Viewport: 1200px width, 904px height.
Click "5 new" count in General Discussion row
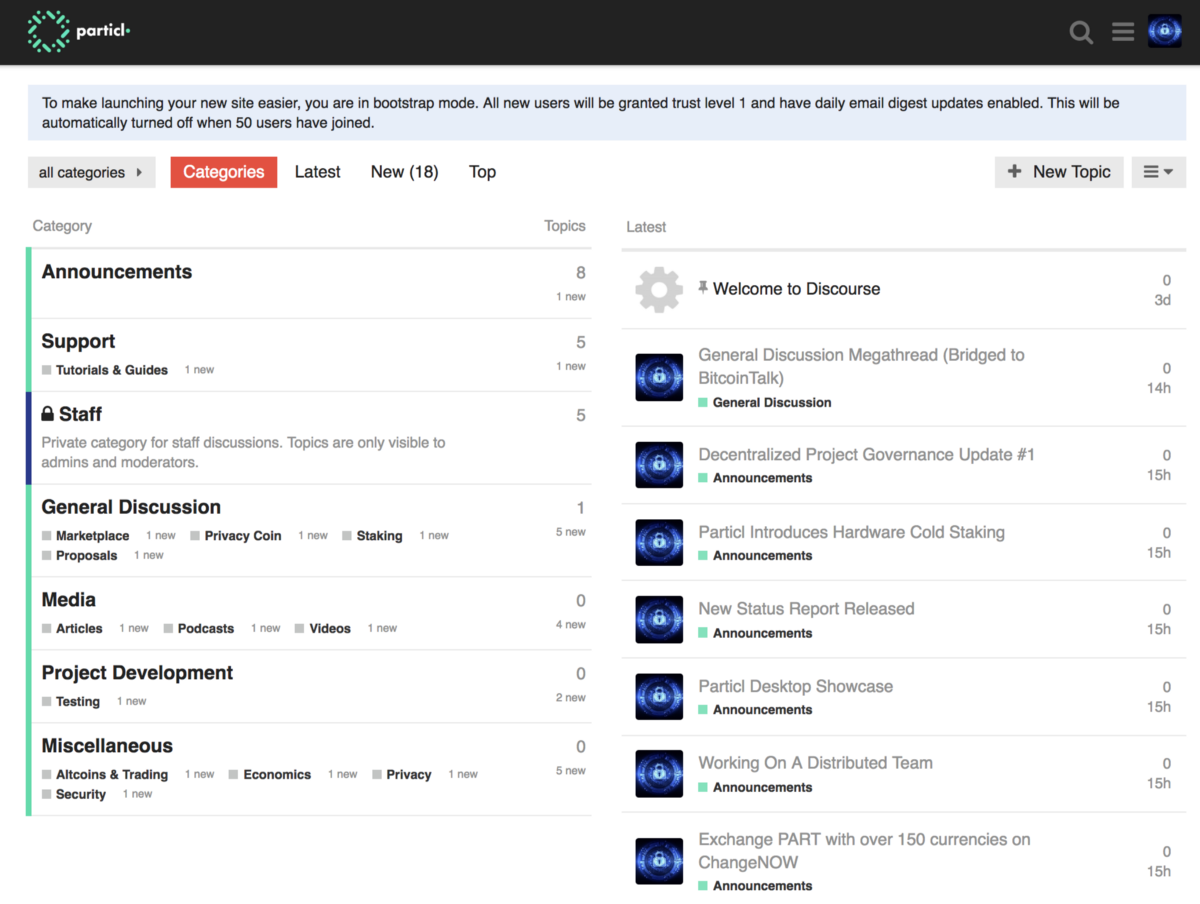point(571,532)
